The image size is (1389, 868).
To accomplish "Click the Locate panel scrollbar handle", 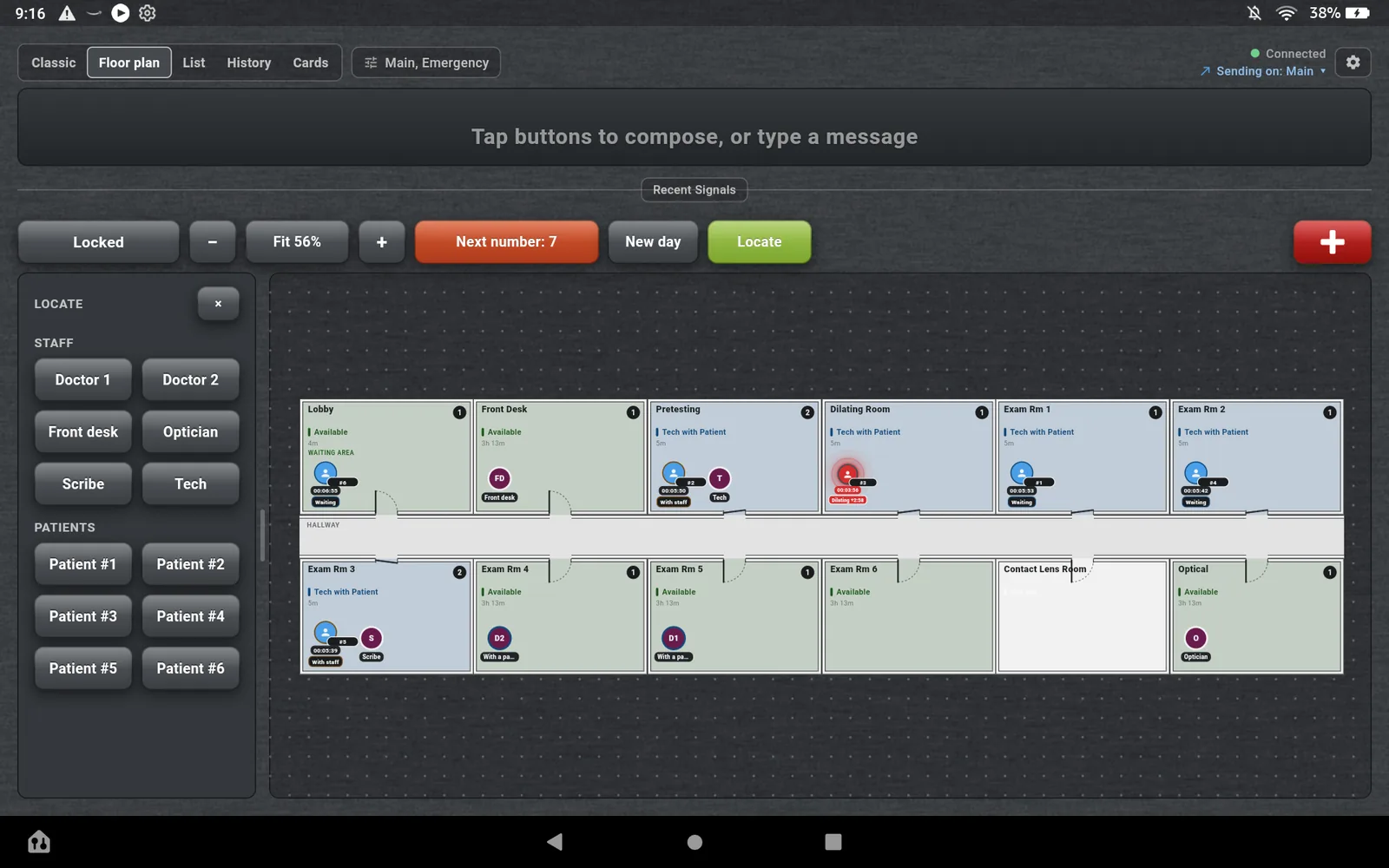I will click(x=262, y=535).
